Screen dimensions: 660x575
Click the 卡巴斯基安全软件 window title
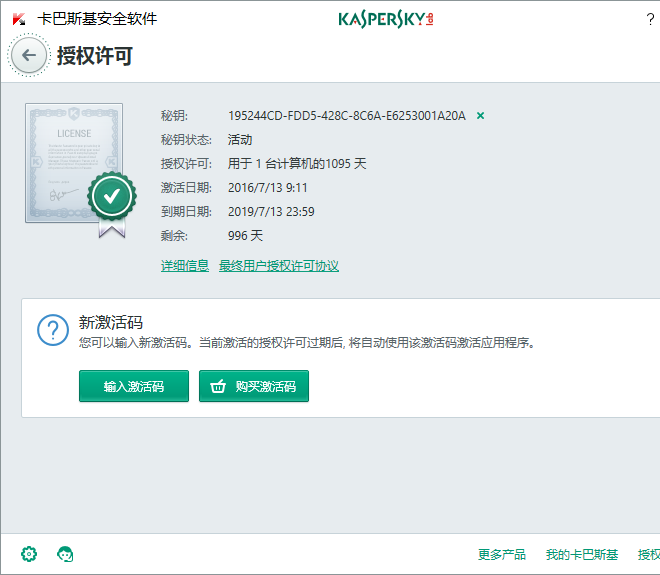97,19
